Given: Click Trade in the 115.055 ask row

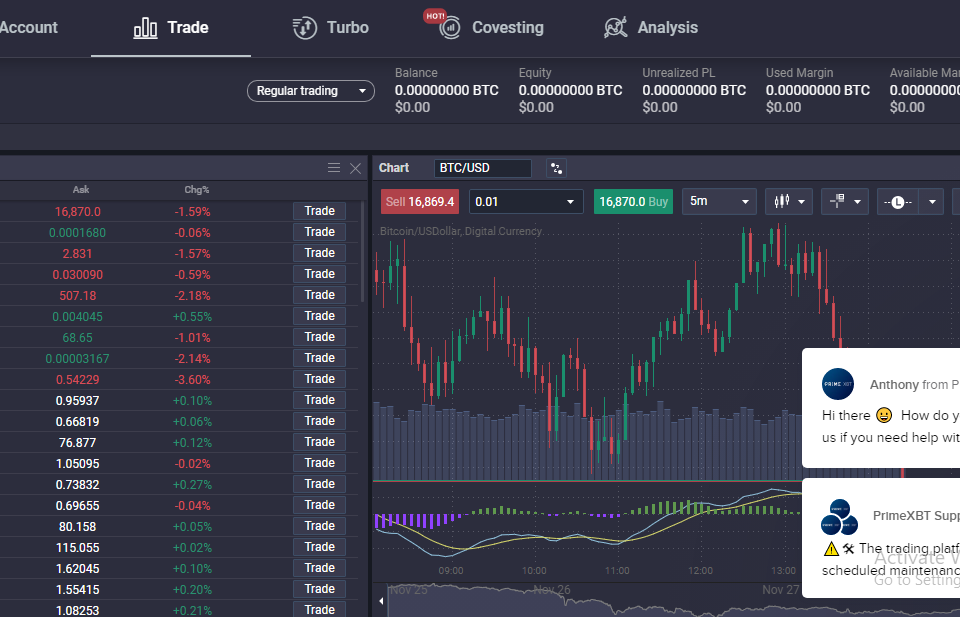Looking at the screenshot, I should pos(320,547).
